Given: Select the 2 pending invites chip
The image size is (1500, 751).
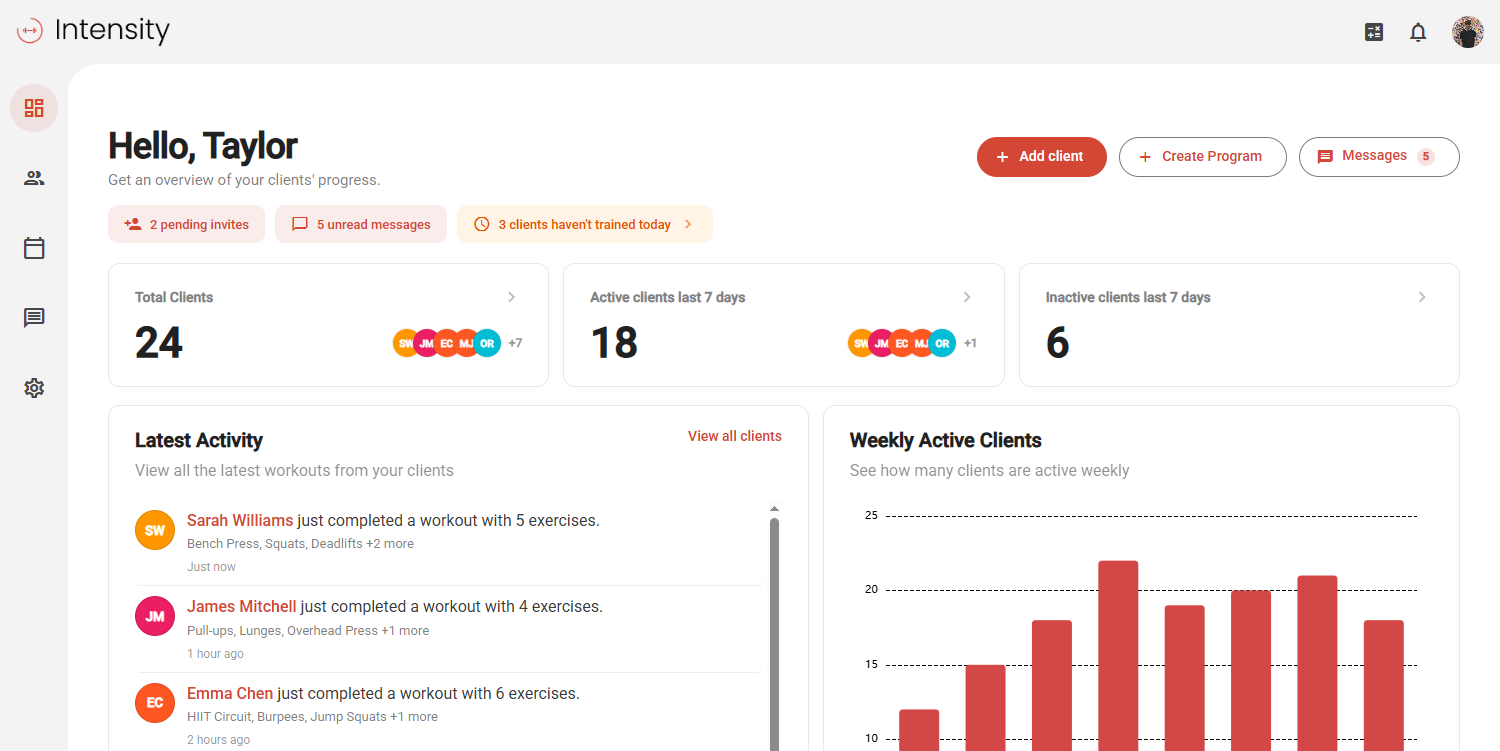Looking at the screenshot, I should 186,224.
